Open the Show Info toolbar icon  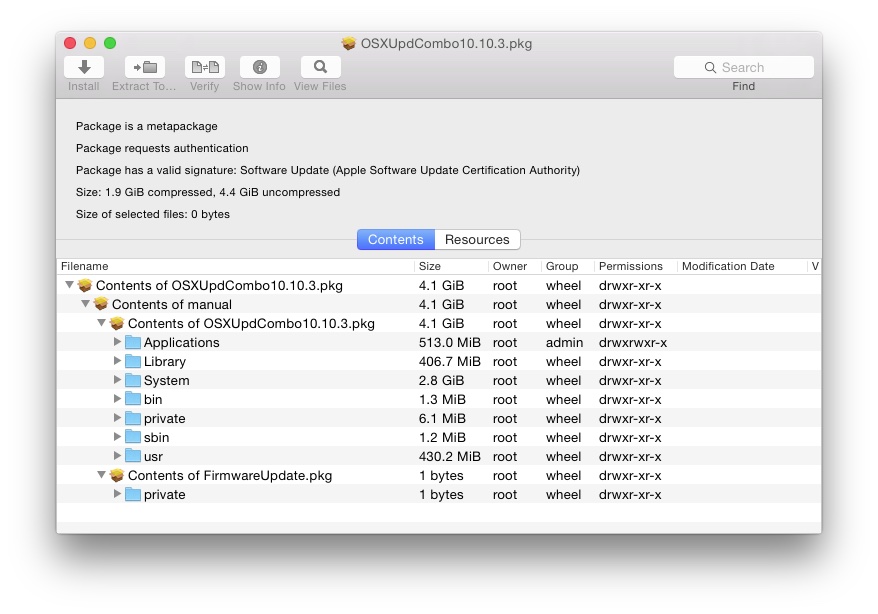[x=260, y=67]
